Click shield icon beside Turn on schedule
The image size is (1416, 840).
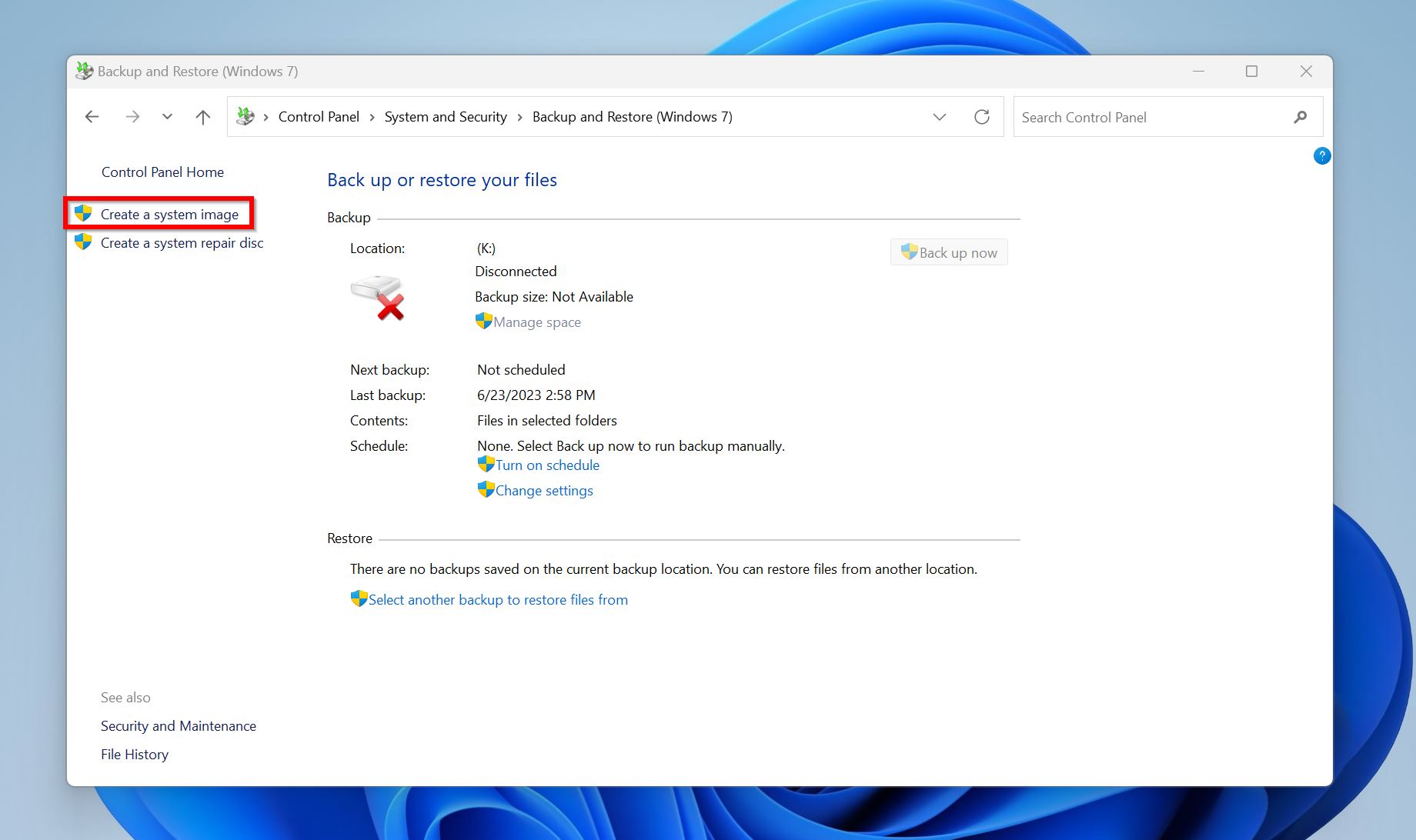click(486, 464)
